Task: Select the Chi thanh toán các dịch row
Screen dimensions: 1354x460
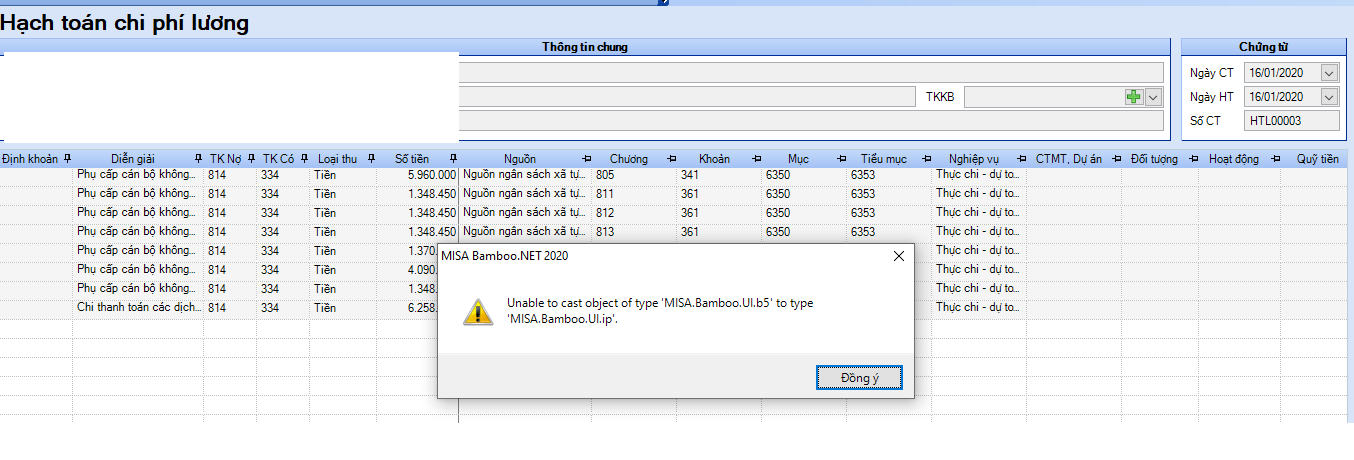Action: pyautogui.click(x=139, y=307)
